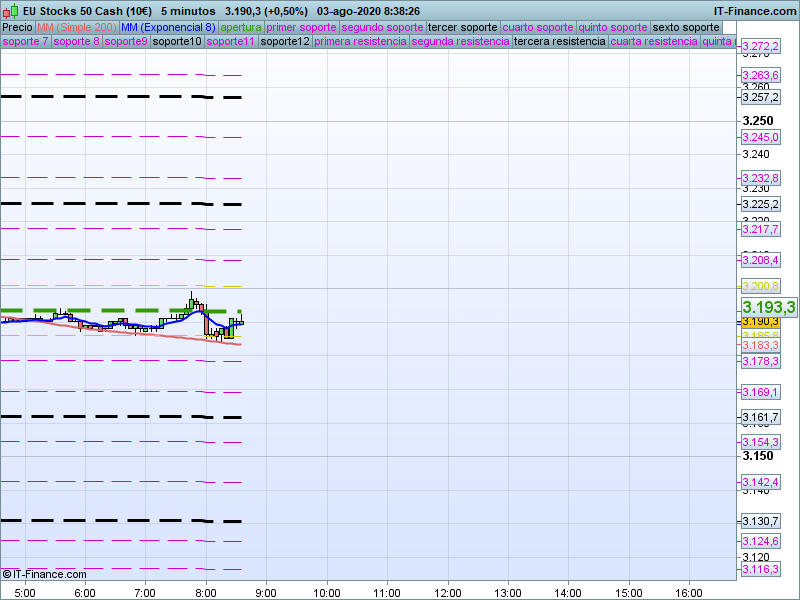Screen dimensions: 800x600
Task: Click the cuarta resistencia legend label
Action: tap(653, 42)
